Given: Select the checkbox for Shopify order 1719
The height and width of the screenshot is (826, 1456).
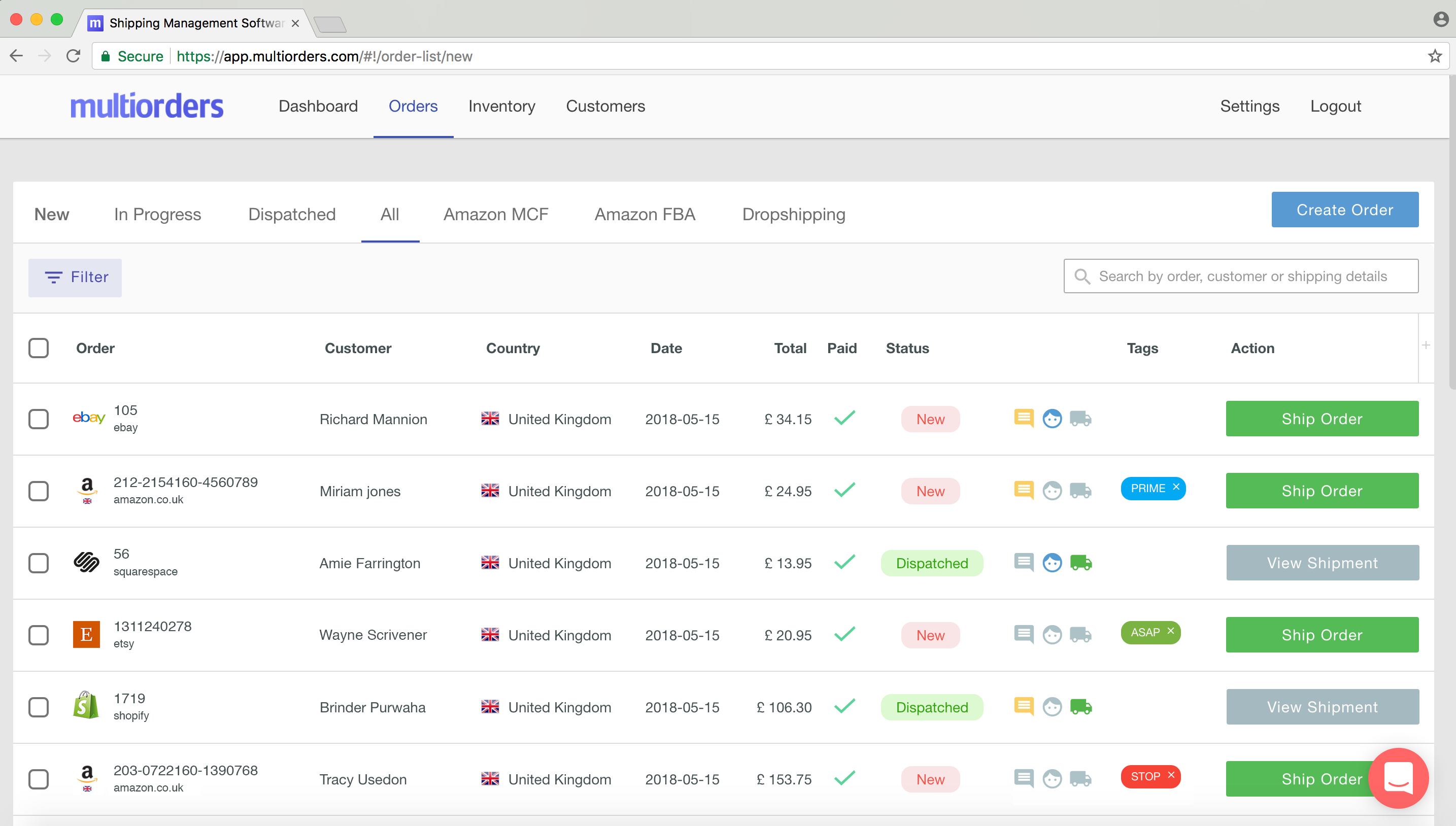Looking at the screenshot, I should [39, 707].
